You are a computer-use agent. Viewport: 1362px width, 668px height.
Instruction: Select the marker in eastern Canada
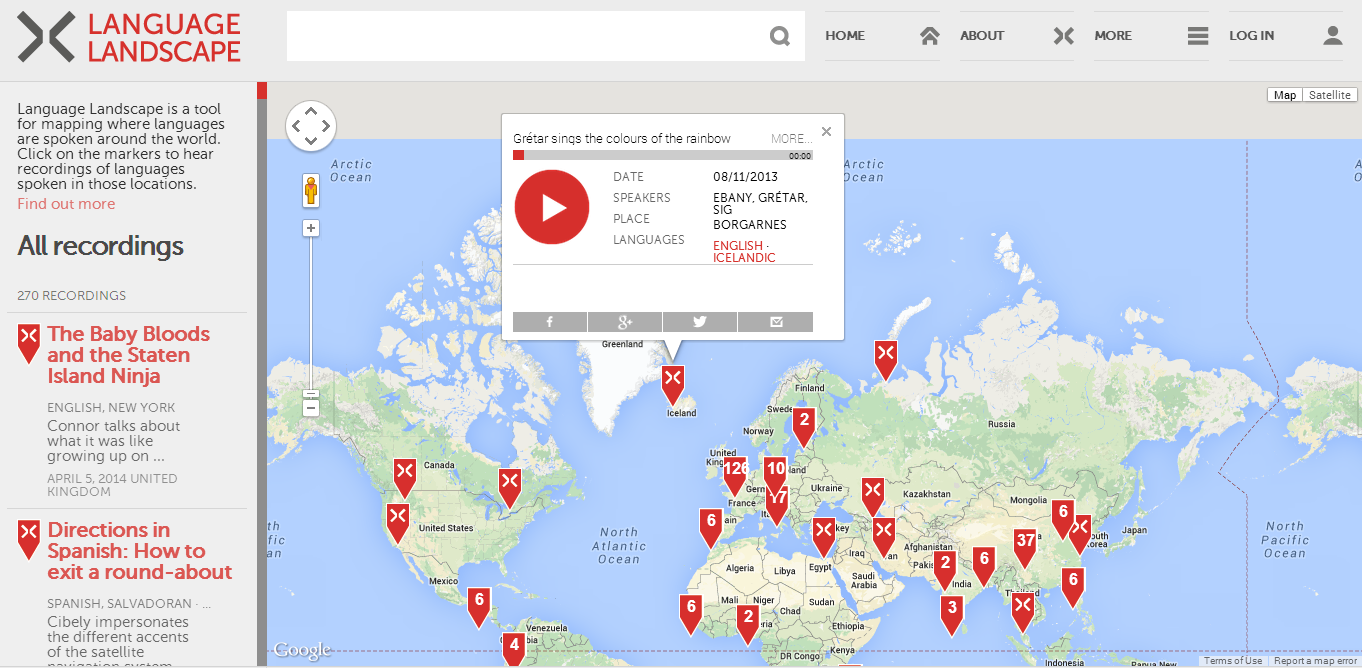[510, 487]
